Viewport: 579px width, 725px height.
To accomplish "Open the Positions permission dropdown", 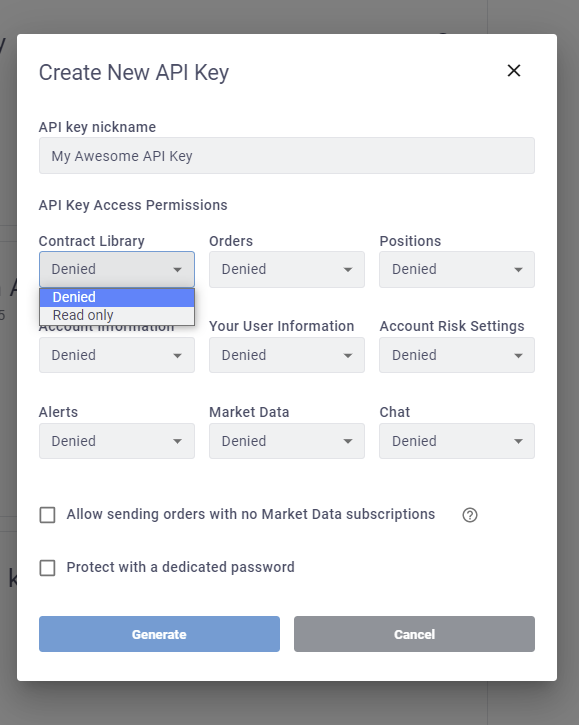I will click(457, 270).
